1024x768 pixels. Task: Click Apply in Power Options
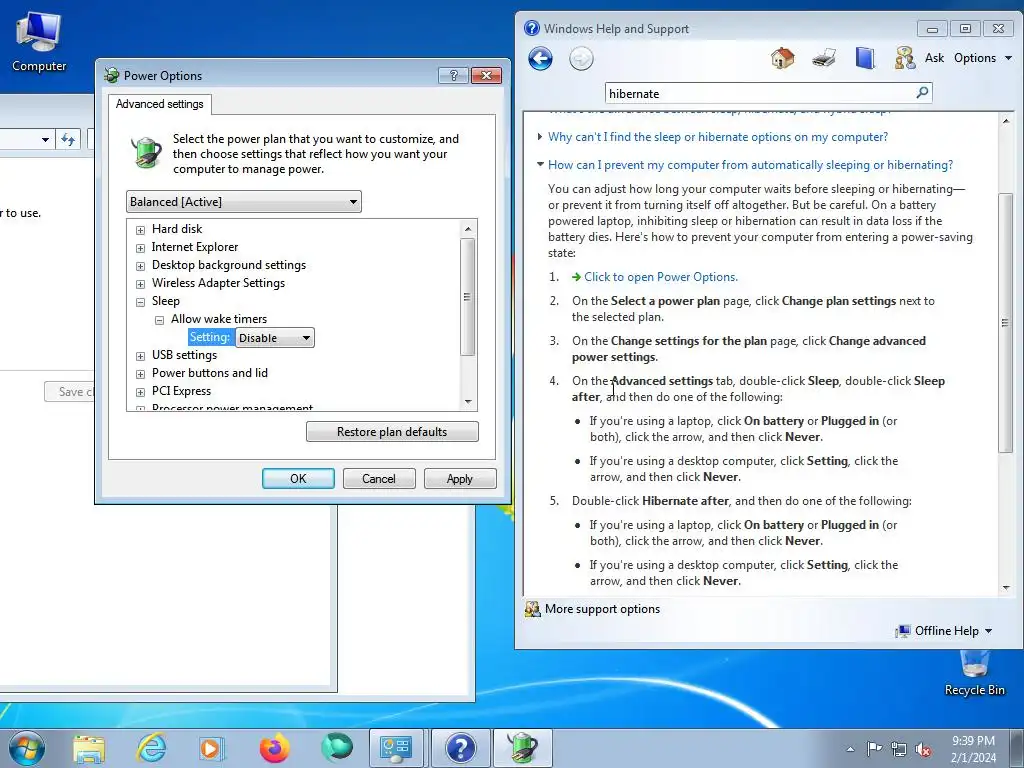[x=460, y=479]
